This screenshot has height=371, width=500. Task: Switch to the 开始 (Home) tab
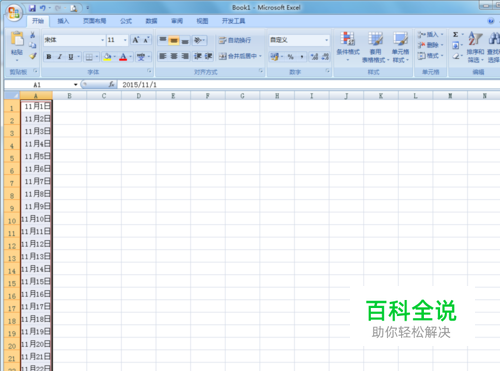click(x=38, y=21)
